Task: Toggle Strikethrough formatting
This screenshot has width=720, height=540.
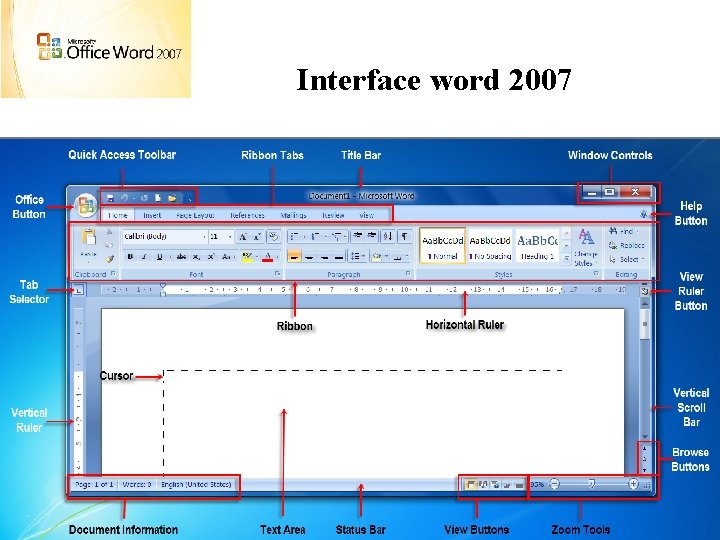Action: click(x=181, y=257)
